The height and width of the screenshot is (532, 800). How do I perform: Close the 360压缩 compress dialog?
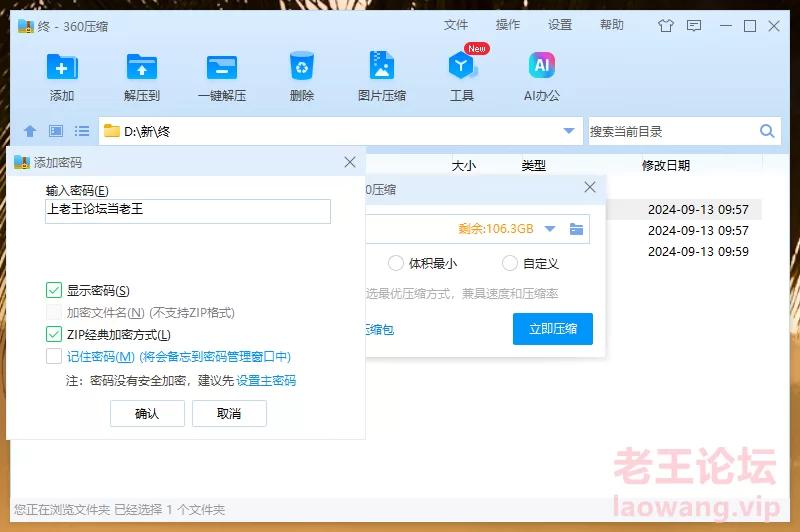(x=590, y=187)
